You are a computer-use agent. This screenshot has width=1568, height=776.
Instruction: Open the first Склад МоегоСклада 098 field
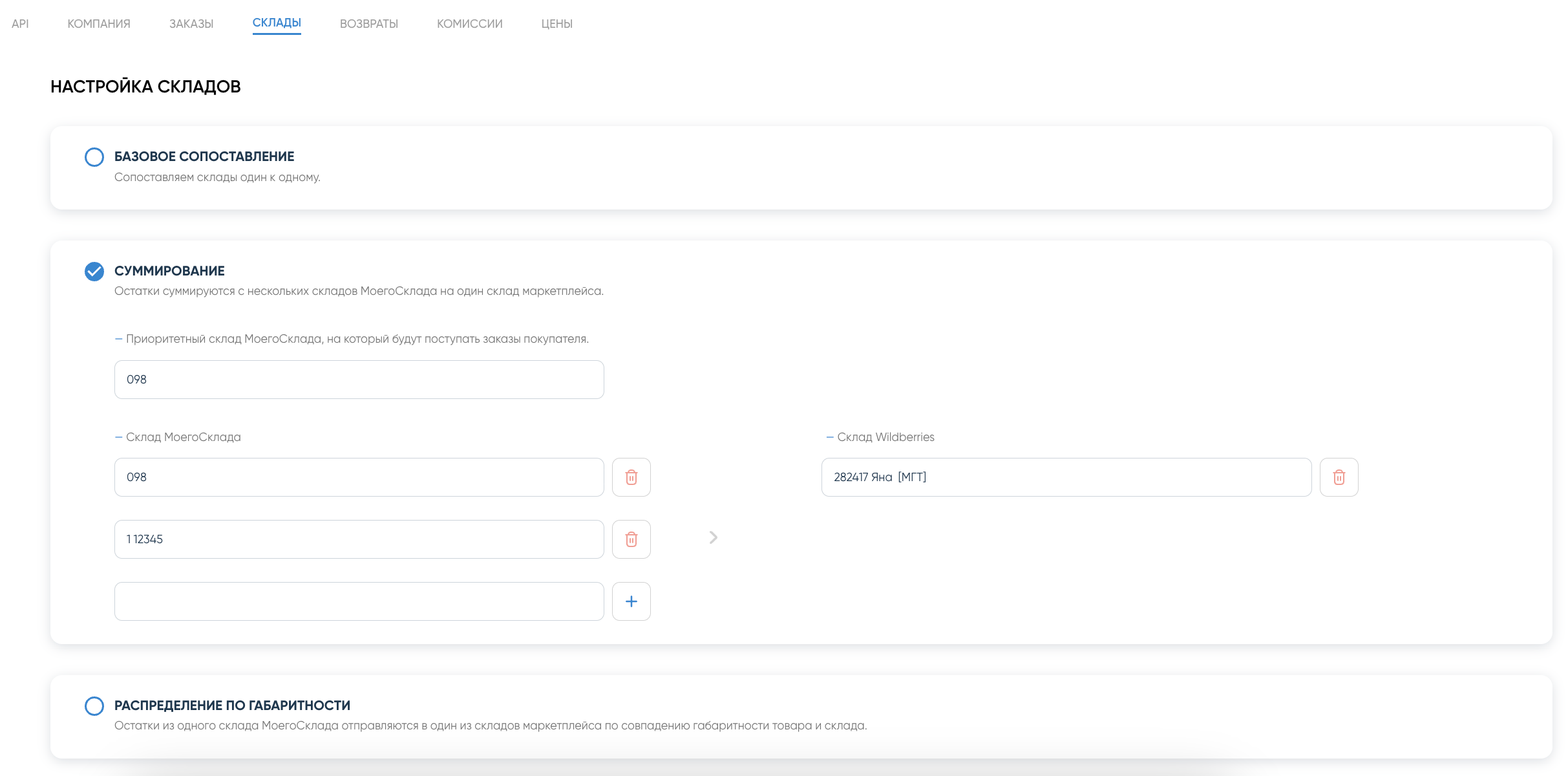[359, 477]
